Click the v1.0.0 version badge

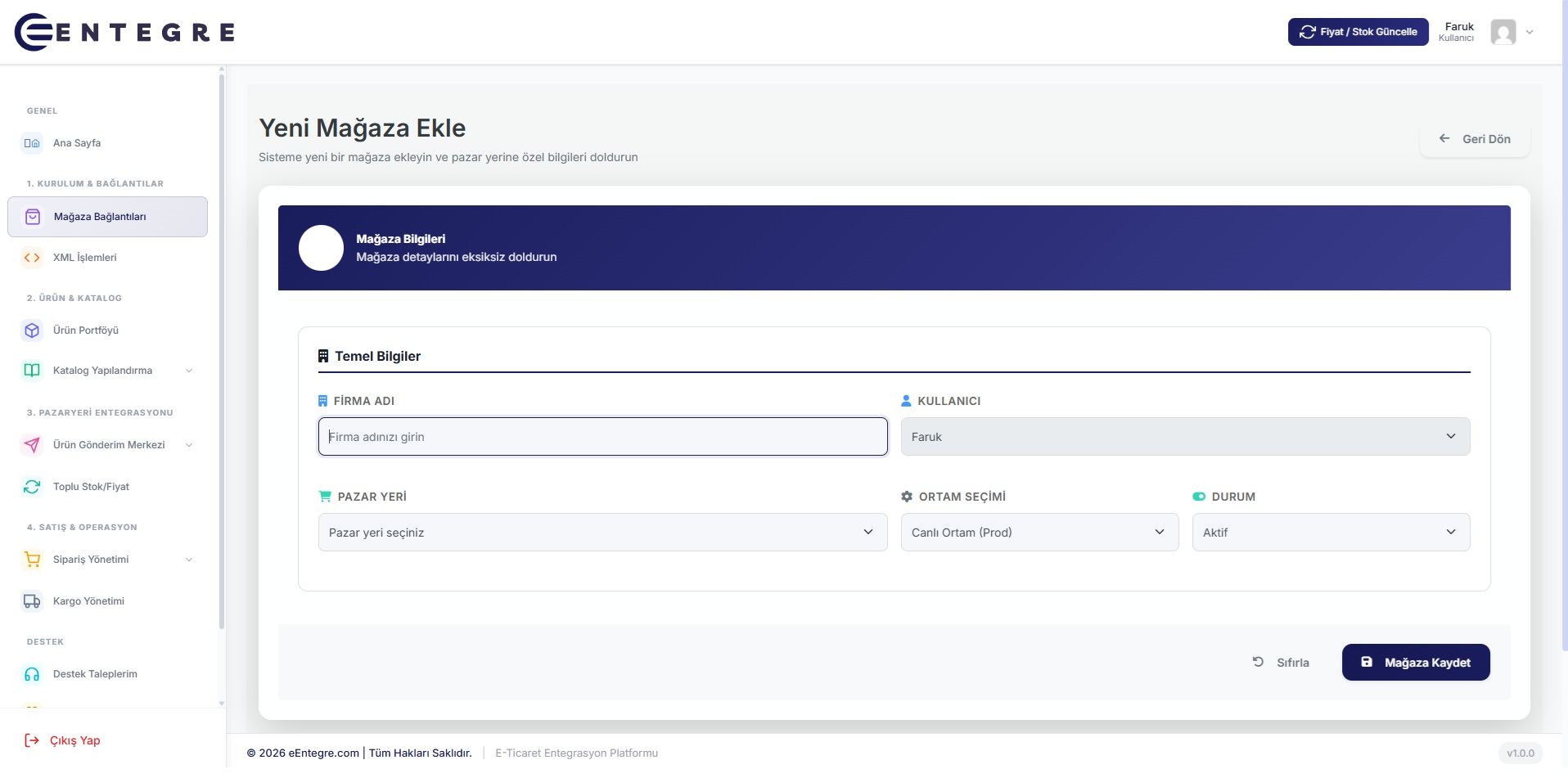click(x=1521, y=753)
